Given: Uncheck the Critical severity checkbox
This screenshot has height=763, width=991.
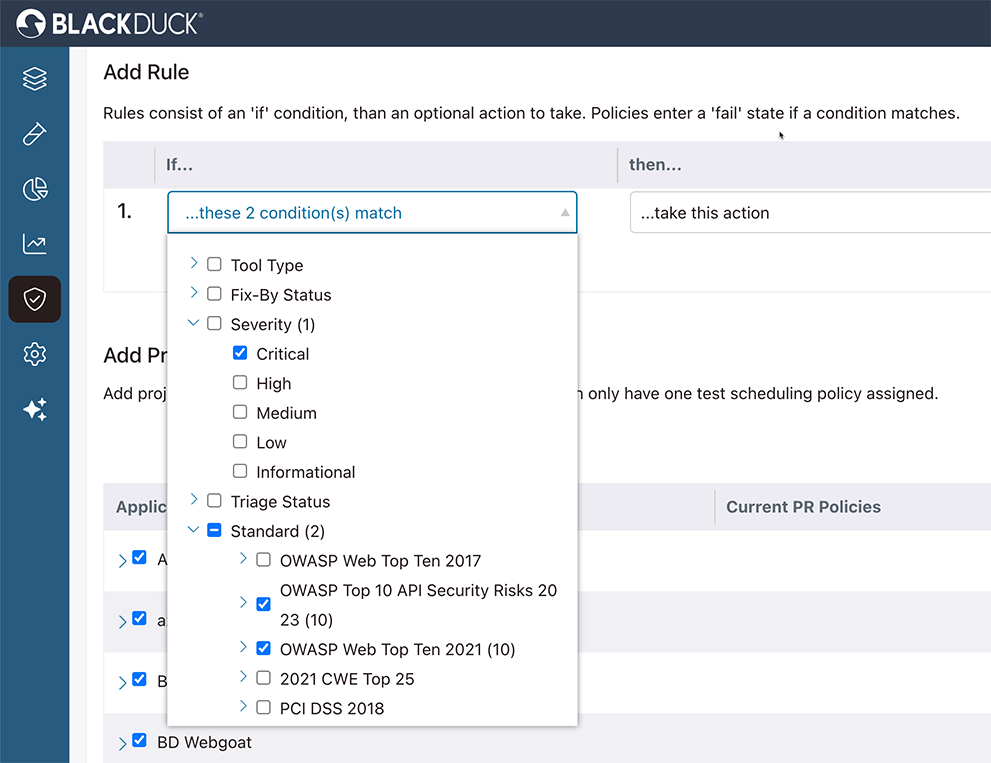Looking at the screenshot, I should [239, 353].
